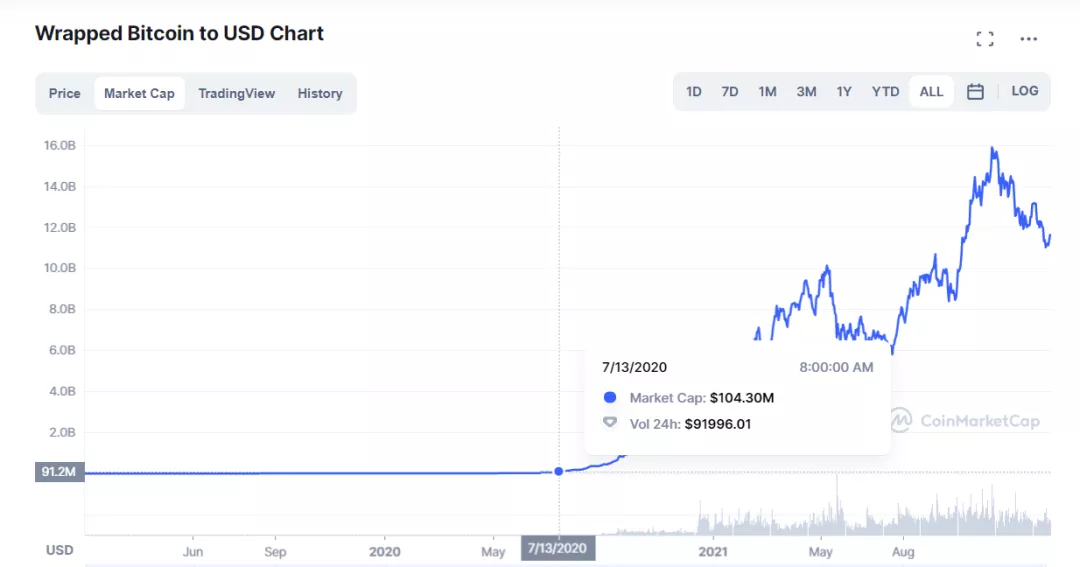The width and height of the screenshot is (1080, 567).
Task: Show the History tab
Action: 320,93
